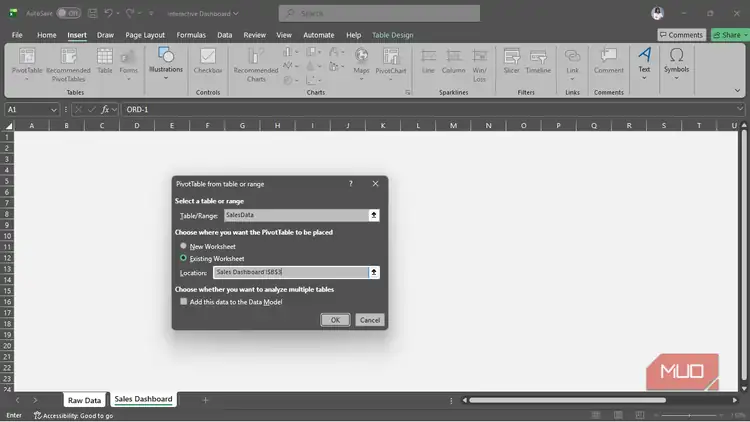750x422 pixels.
Task: Check Add this data to Data Model
Action: (184, 302)
